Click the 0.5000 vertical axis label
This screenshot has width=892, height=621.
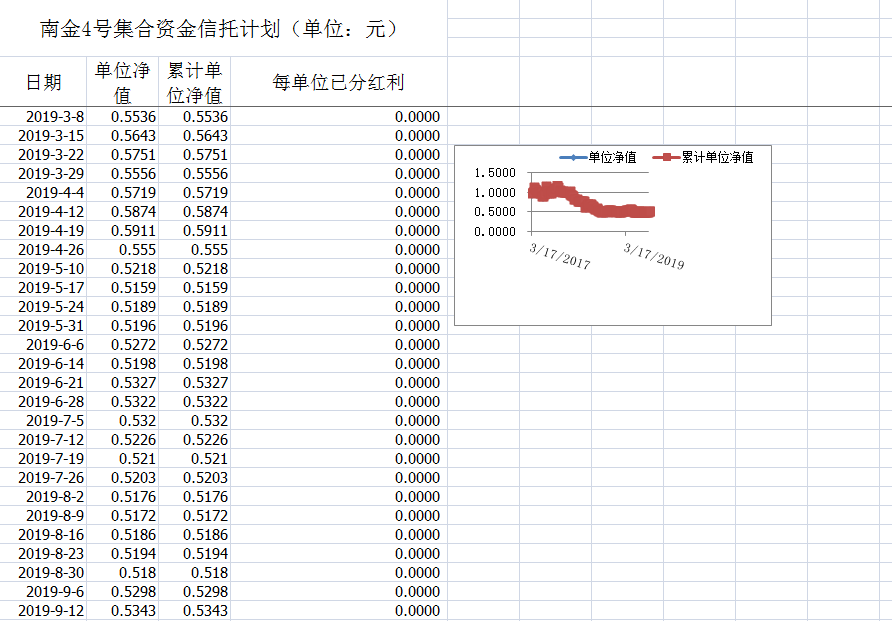(495, 212)
